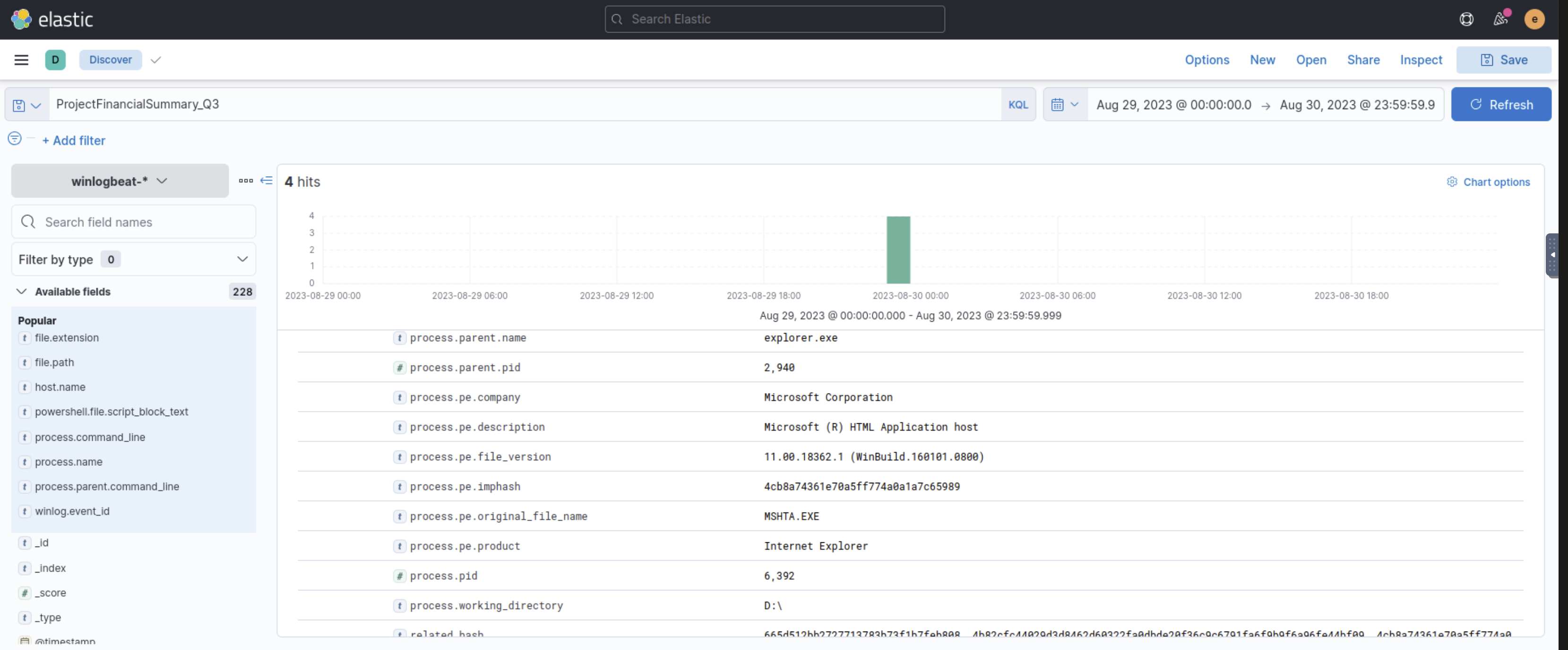Click the KQL query input
Viewport: 1568px width, 650px height.
pyautogui.click(x=526, y=105)
